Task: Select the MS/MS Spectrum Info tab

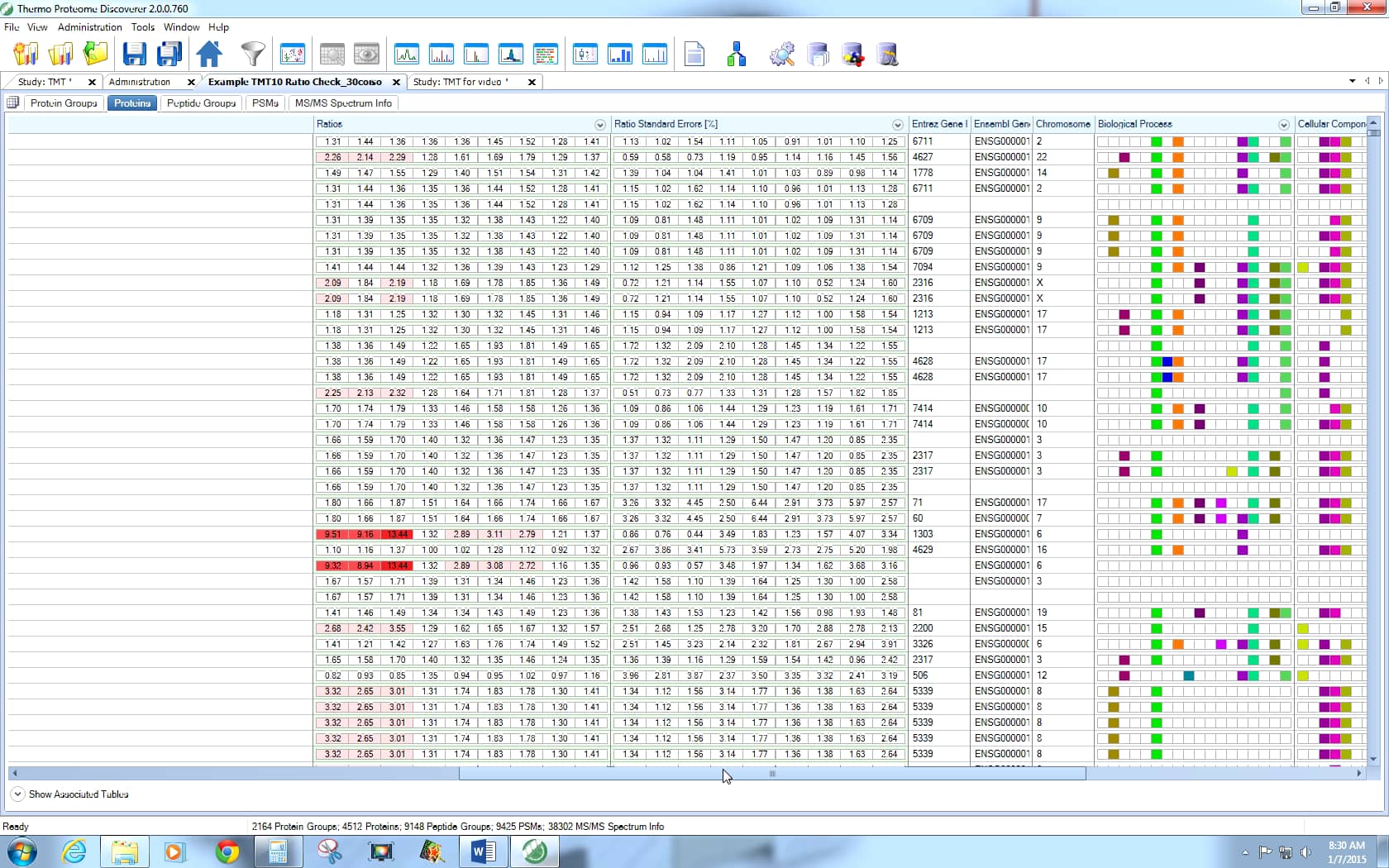Action: [x=344, y=103]
